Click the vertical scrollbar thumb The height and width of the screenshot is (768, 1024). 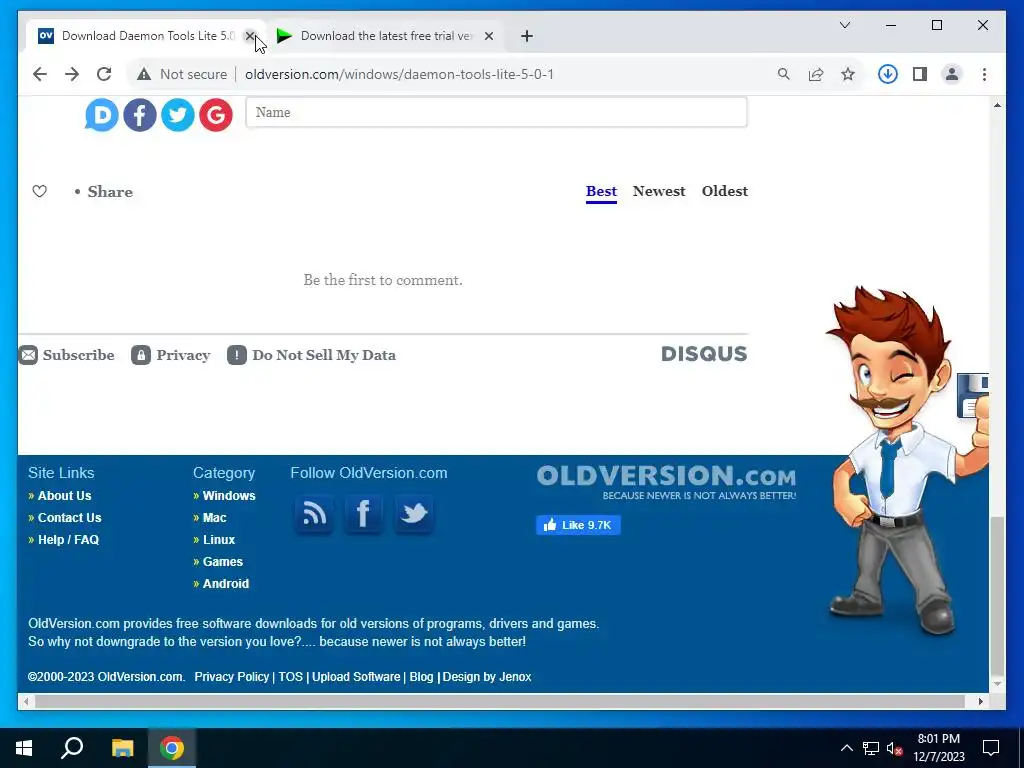(x=997, y=595)
